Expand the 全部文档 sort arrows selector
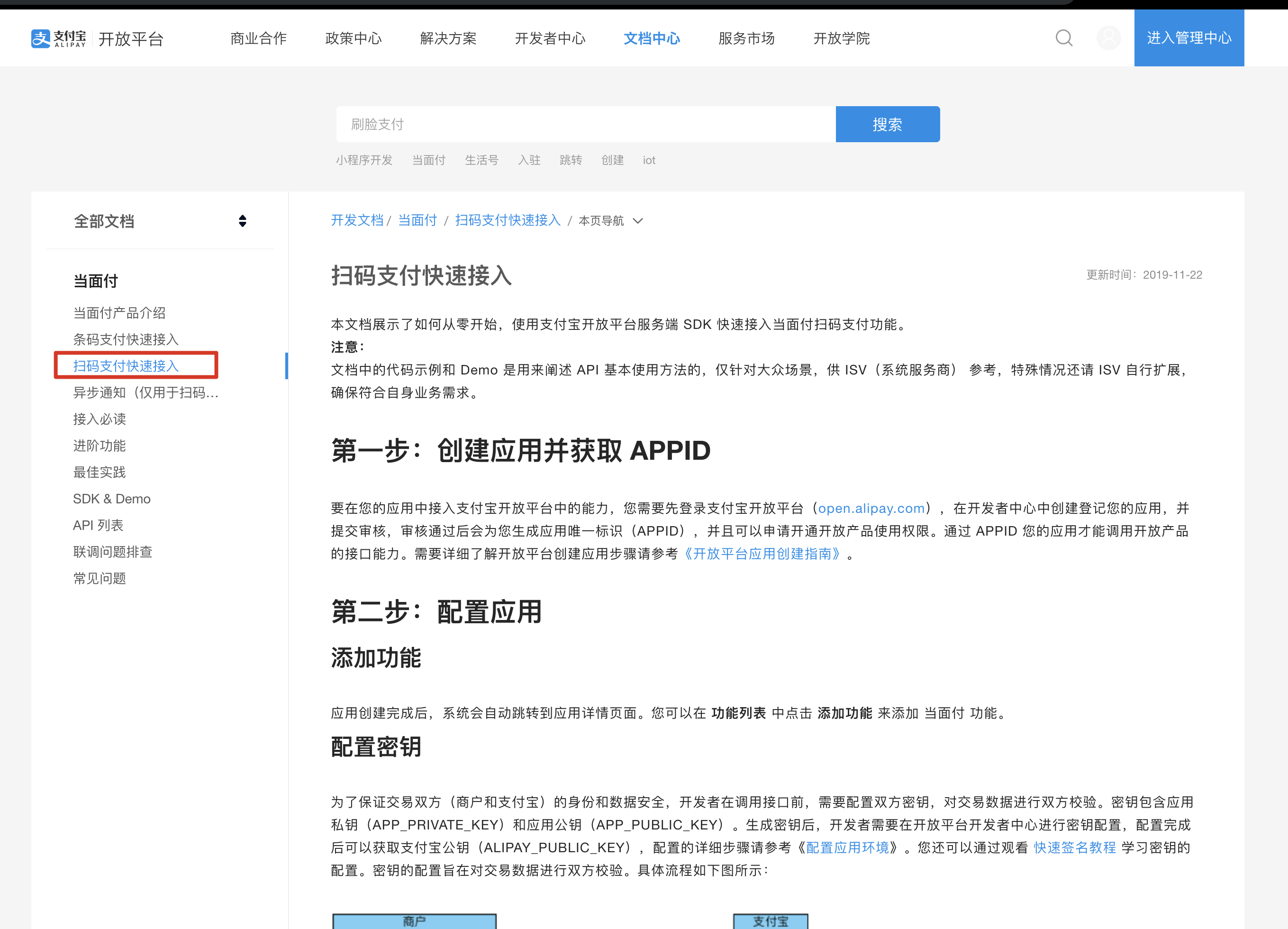 click(x=243, y=221)
